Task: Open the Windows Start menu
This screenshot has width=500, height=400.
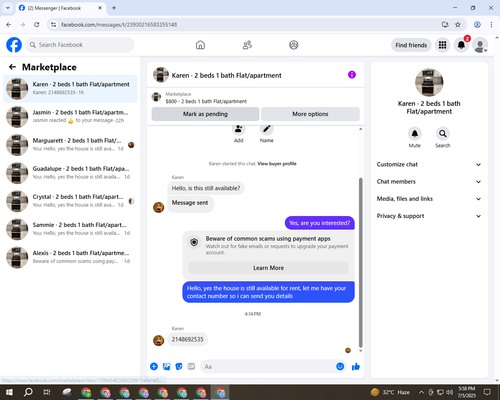Action: click(9, 392)
